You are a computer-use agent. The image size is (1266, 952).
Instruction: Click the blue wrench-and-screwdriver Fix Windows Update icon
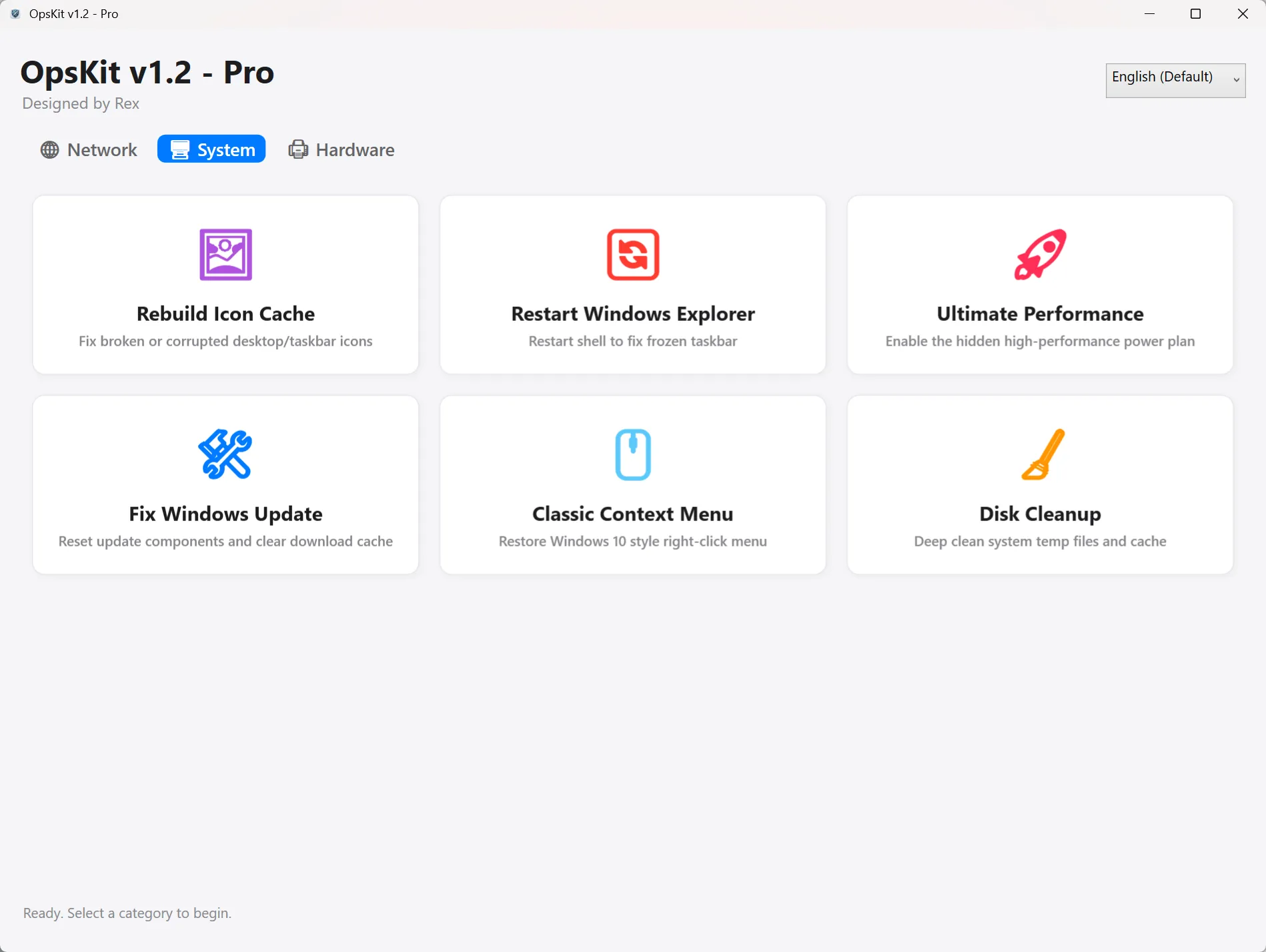225,454
